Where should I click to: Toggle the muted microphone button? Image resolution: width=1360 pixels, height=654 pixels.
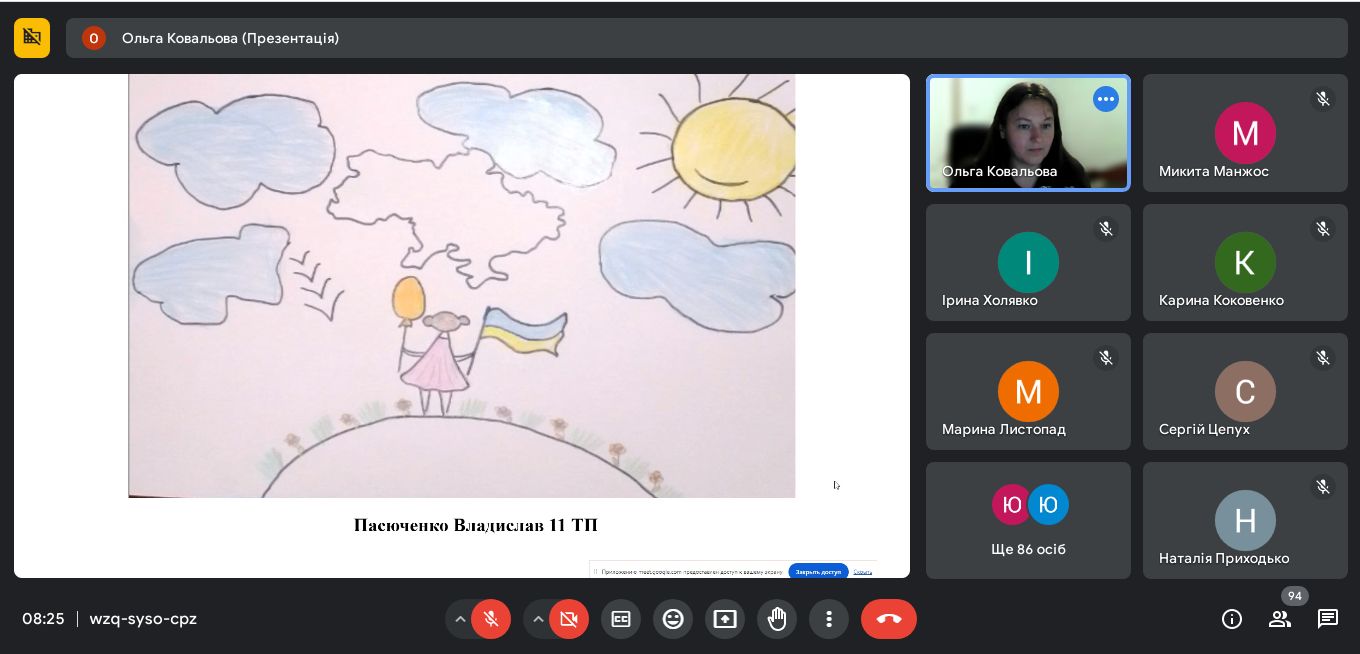[491, 619]
